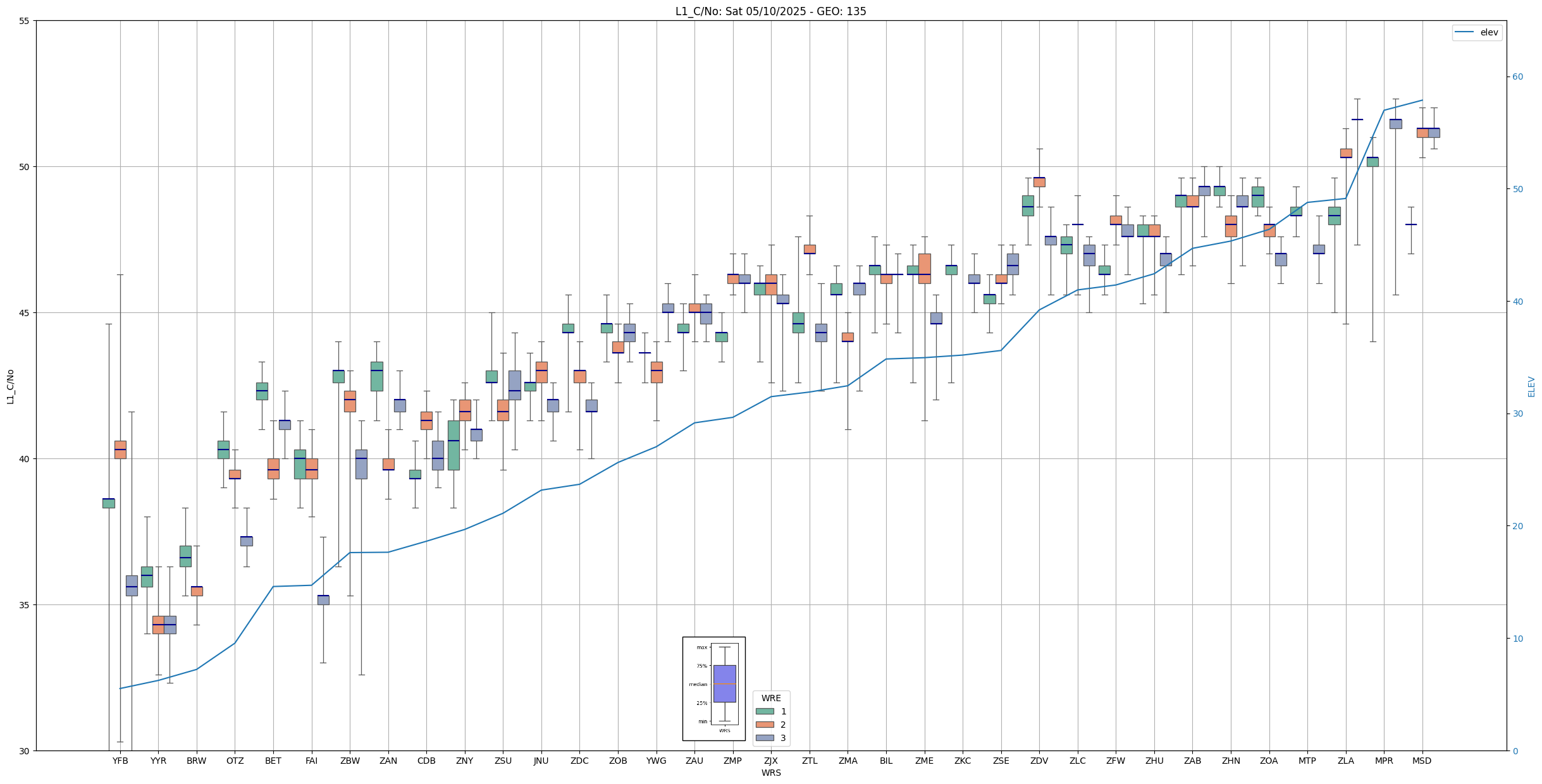Viewport: 1542px width, 784px height.
Task: Click the WRS x-axis title
Action: [770, 773]
